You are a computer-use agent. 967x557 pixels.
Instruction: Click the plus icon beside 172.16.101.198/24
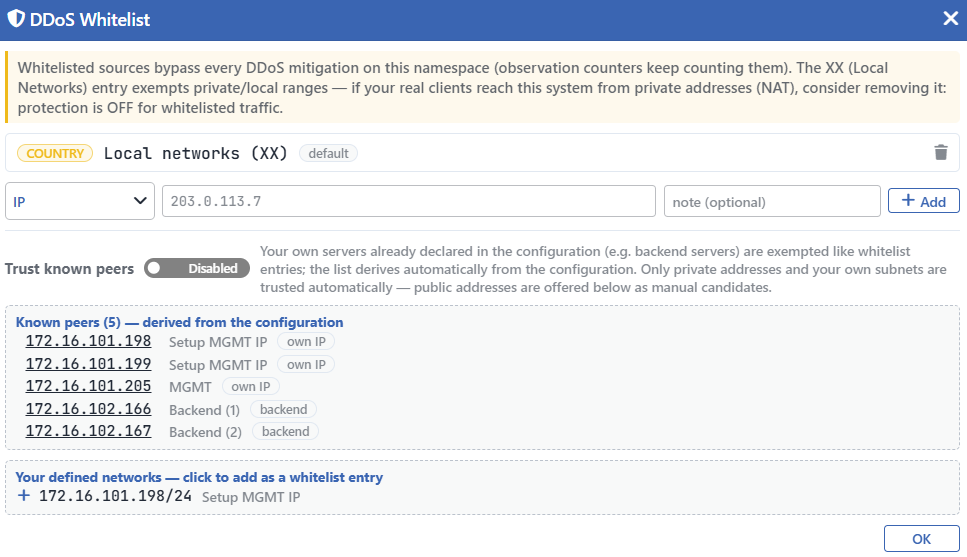(x=23, y=495)
